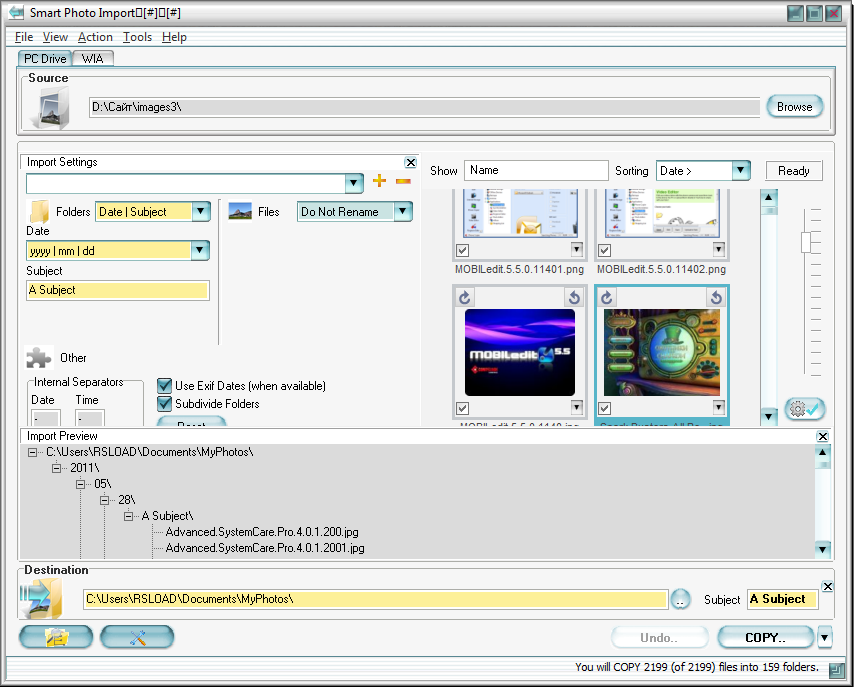The width and height of the screenshot is (854, 687).
Task: Click the yellow Folders icon
Action: 39,211
